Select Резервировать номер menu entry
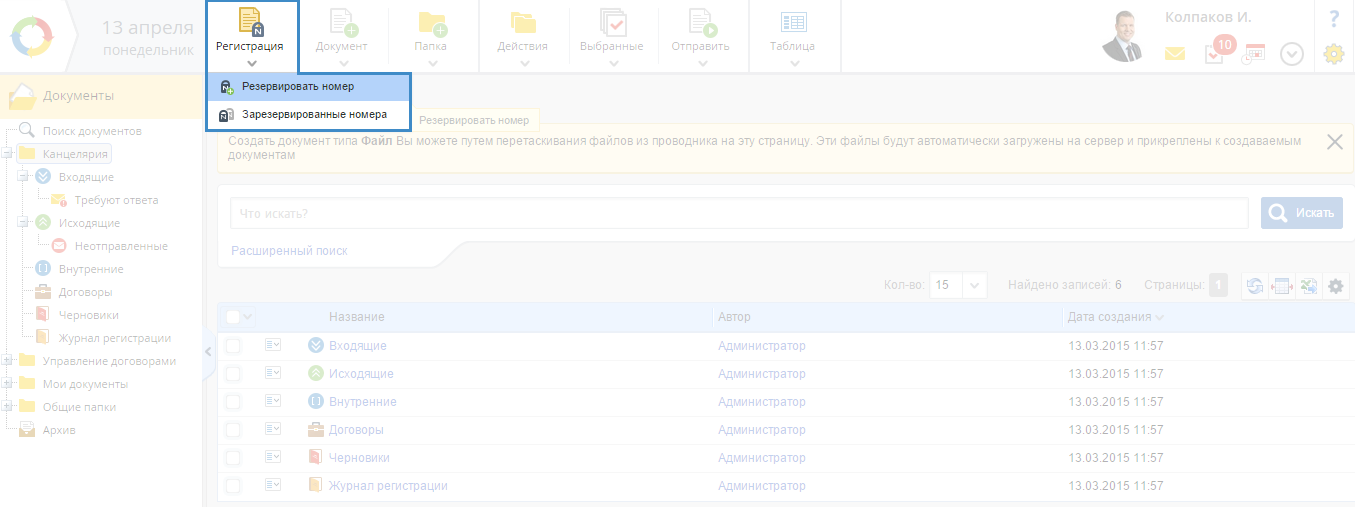The width and height of the screenshot is (1355, 507). 297,87
